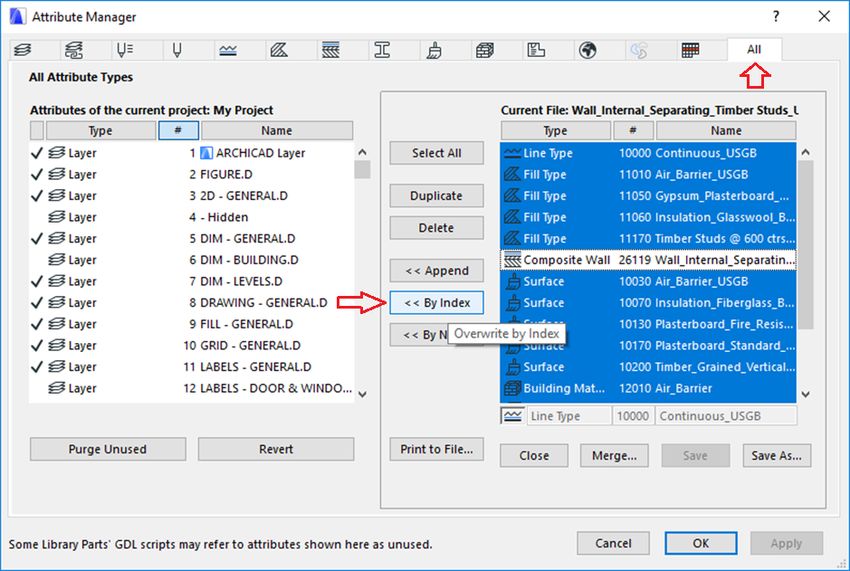
Task: Select Insulation_Fiberglass surface row
Action: (648, 303)
